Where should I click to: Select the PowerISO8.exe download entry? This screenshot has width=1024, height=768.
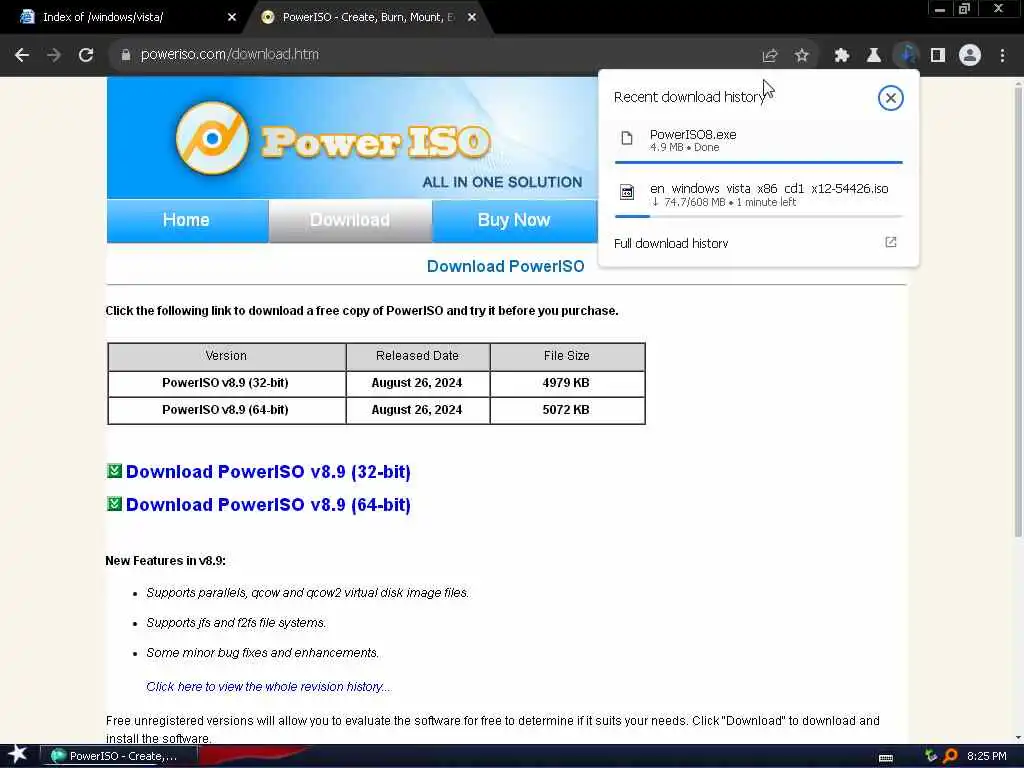pyautogui.click(x=758, y=140)
